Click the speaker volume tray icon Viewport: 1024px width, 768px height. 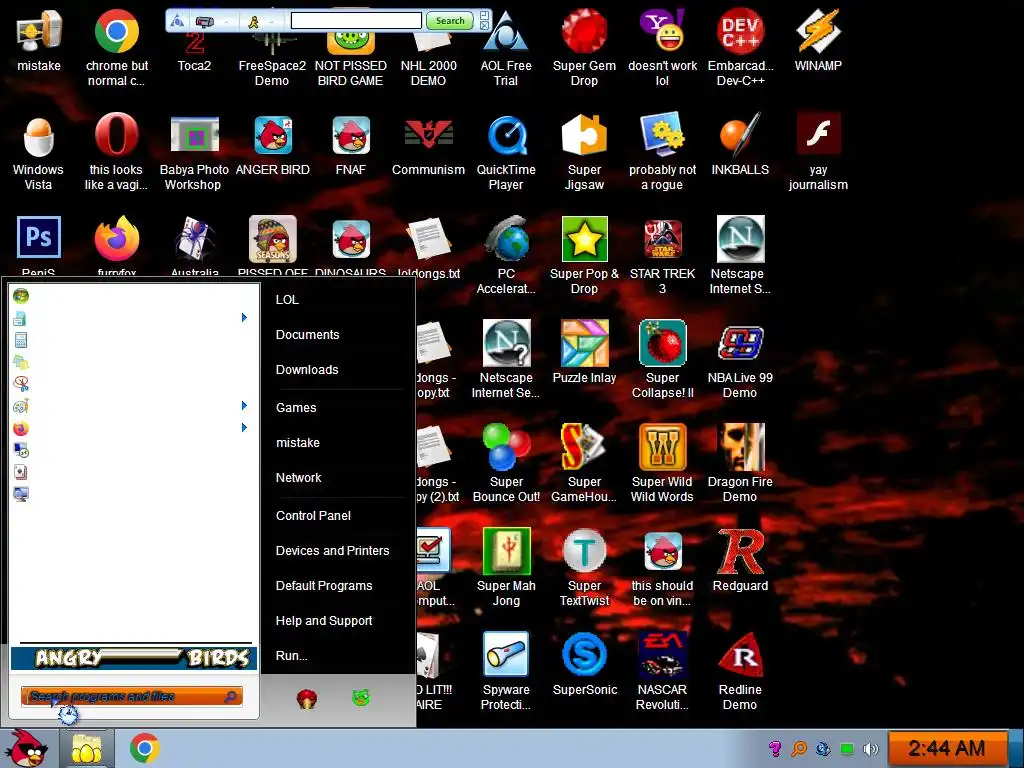pyautogui.click(x=871, y=748)
